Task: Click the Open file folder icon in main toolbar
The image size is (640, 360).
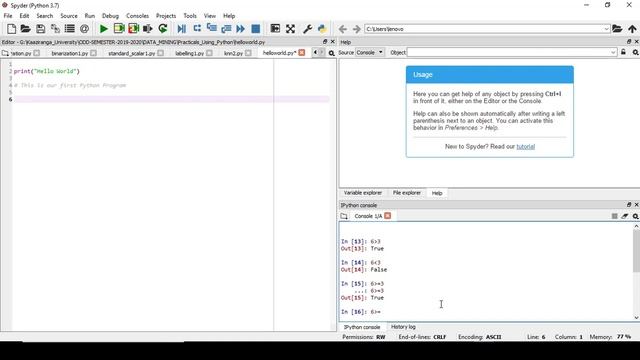Action: click(26, 29)
